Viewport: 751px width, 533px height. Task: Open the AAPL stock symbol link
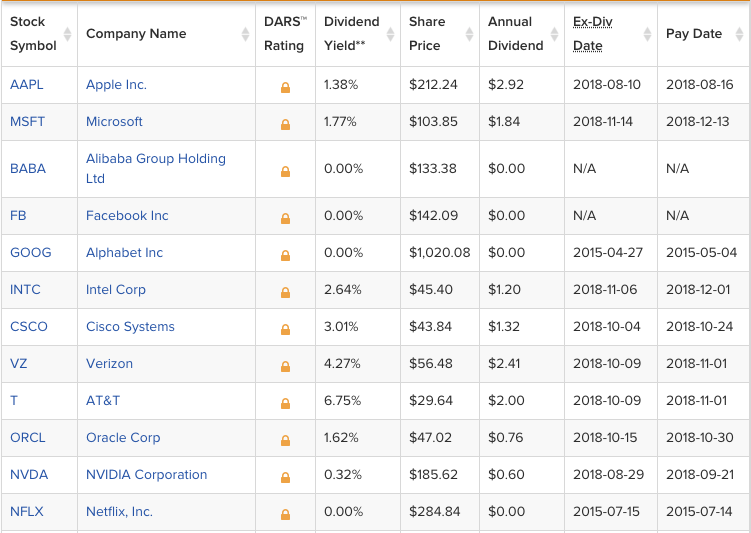point(27,85)
